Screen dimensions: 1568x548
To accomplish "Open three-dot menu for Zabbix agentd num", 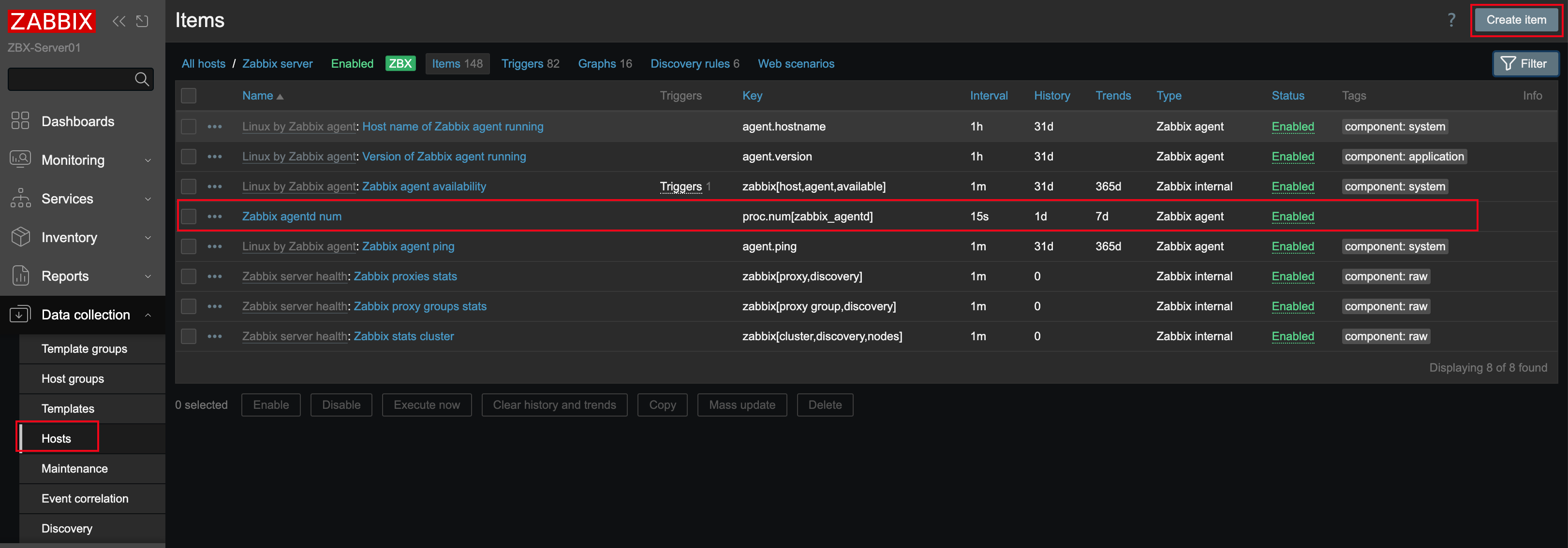I will pyautogui.click(x=214, y=216).
